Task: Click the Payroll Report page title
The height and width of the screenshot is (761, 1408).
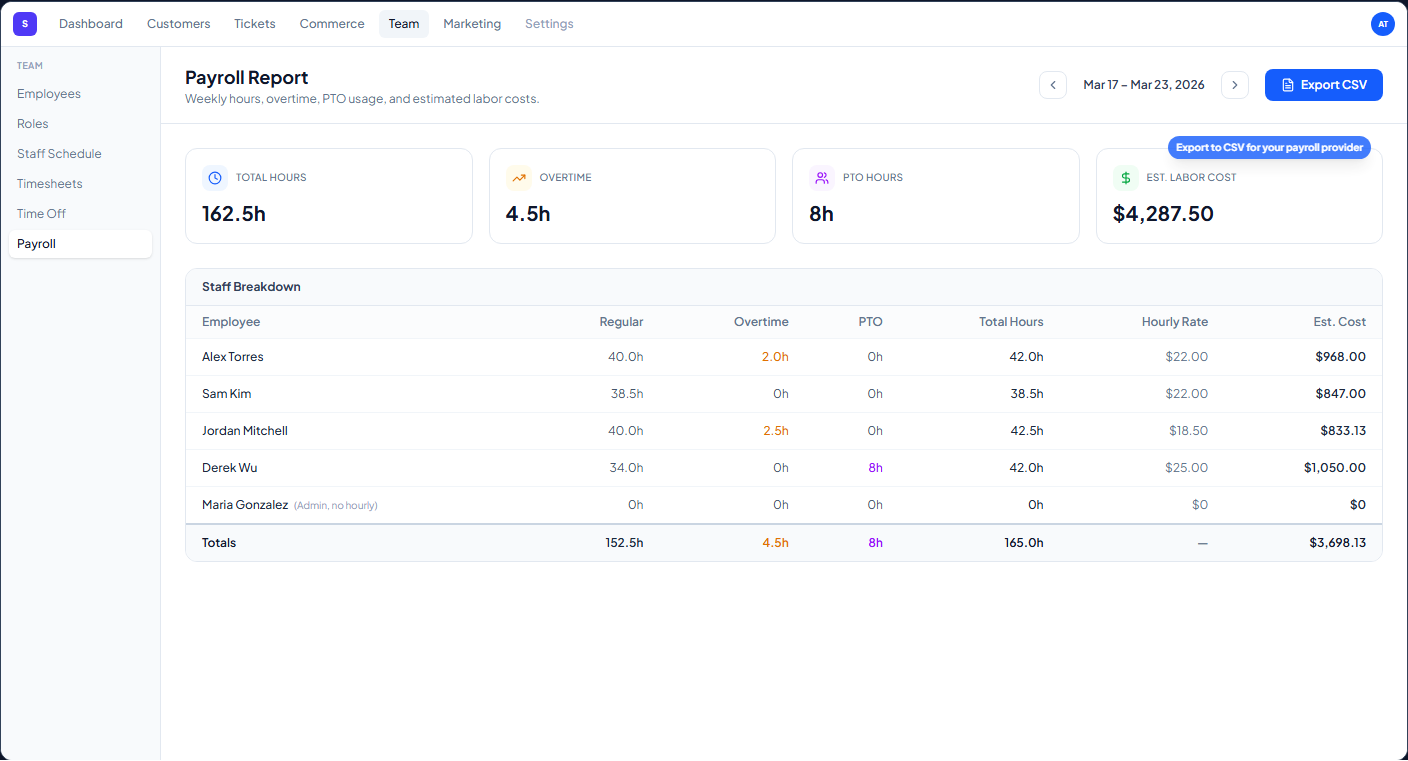Action: pyautogui.click(x=247, y=78)
